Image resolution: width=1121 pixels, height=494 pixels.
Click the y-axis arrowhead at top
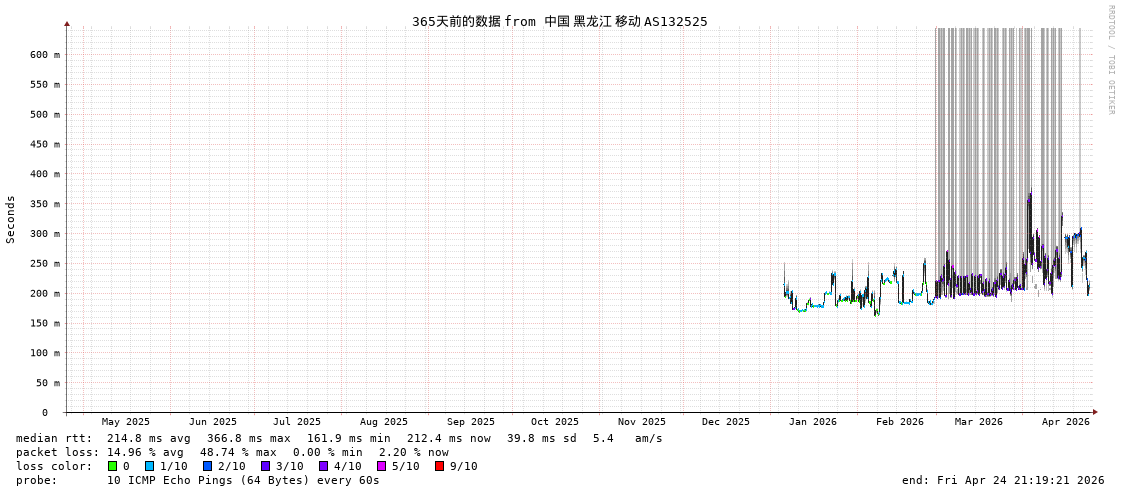(67, 23)
